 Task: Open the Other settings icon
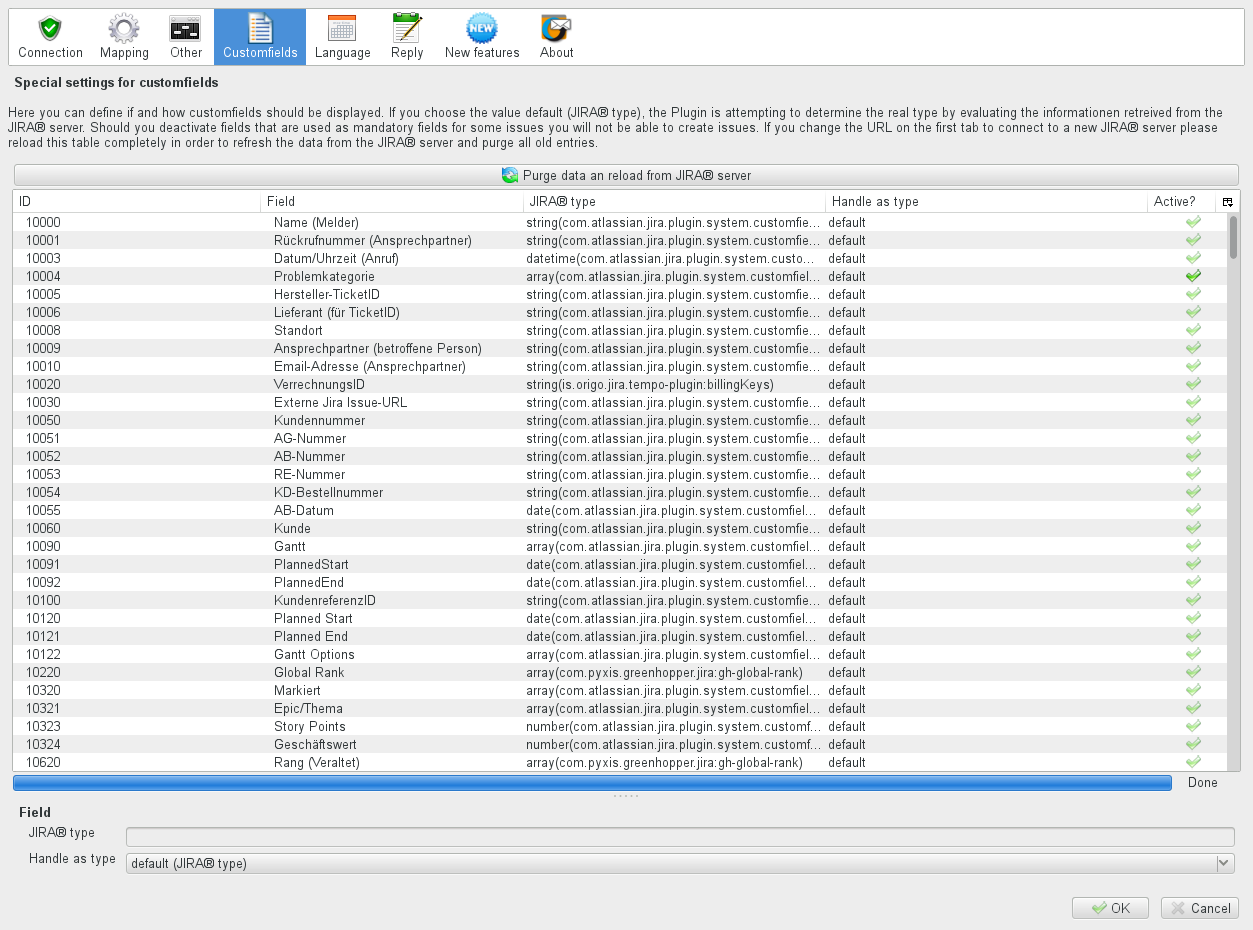185,29
